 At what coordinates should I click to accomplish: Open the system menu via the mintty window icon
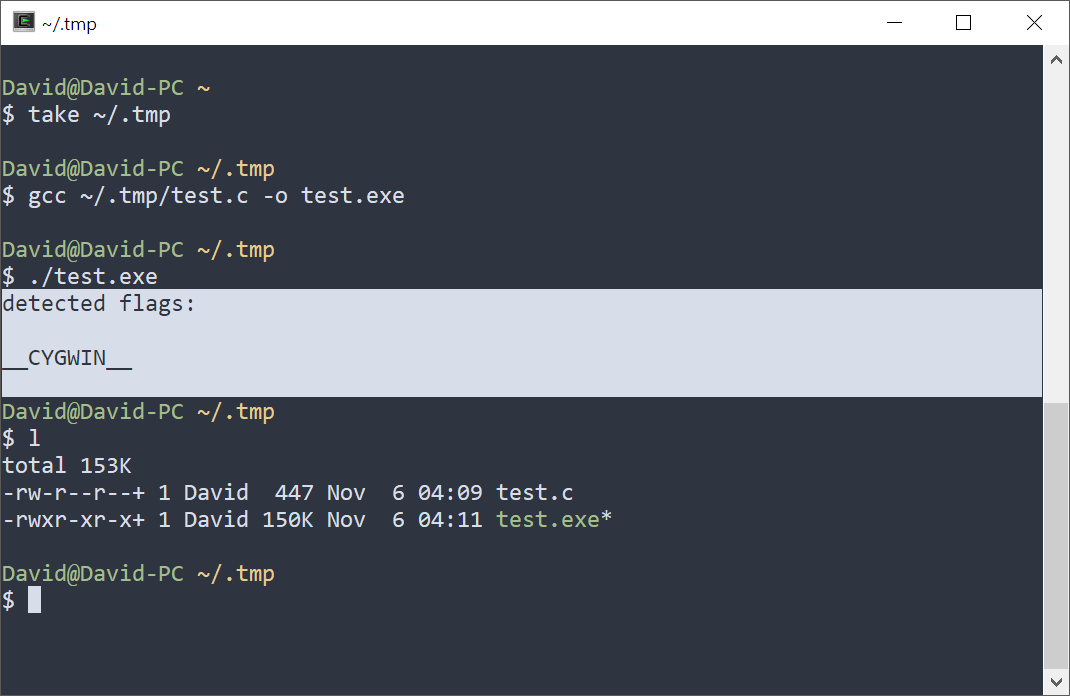coord(22,22)
